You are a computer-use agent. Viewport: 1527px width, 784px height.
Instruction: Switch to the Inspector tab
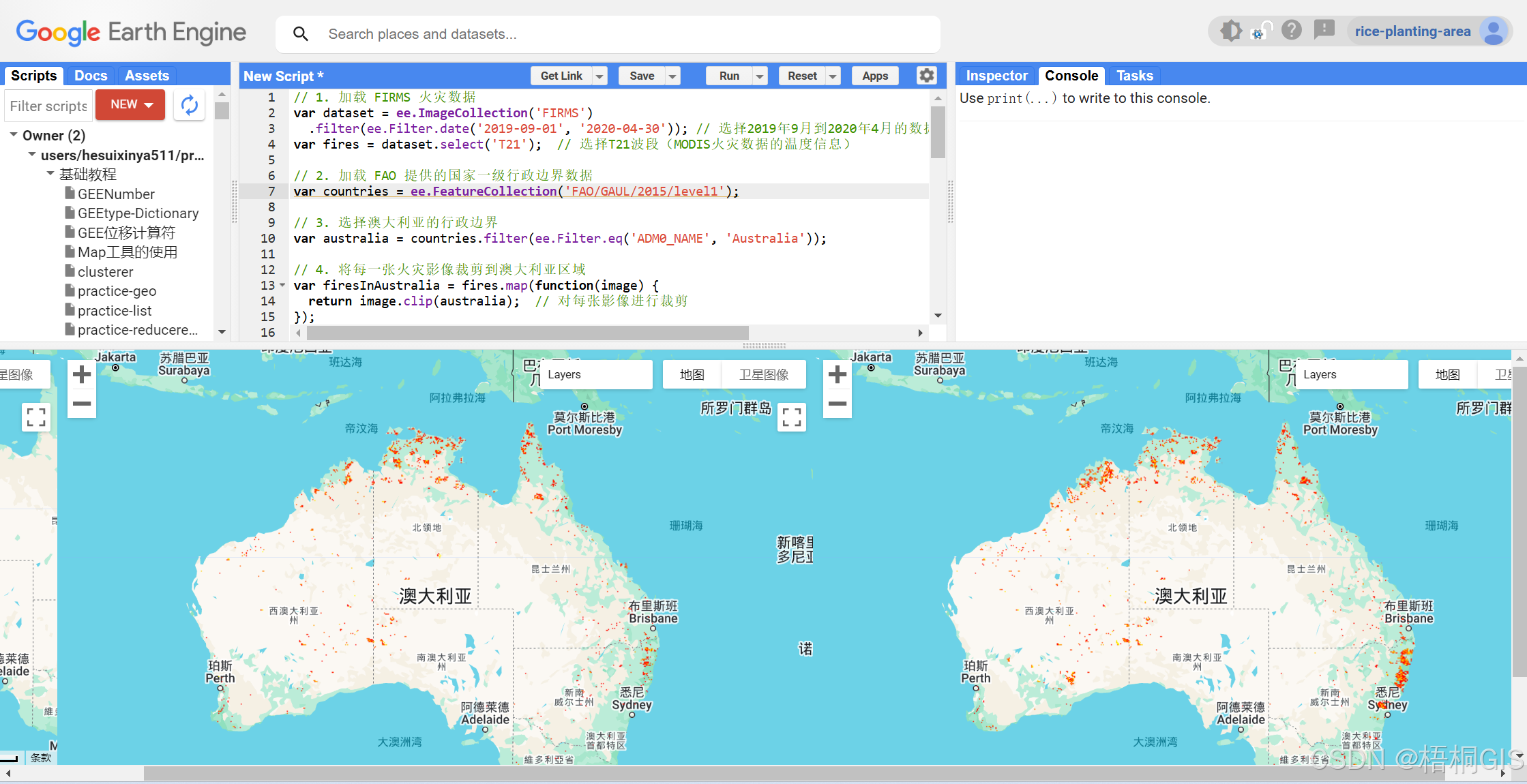pyautogui.click(x=996, y=76)
